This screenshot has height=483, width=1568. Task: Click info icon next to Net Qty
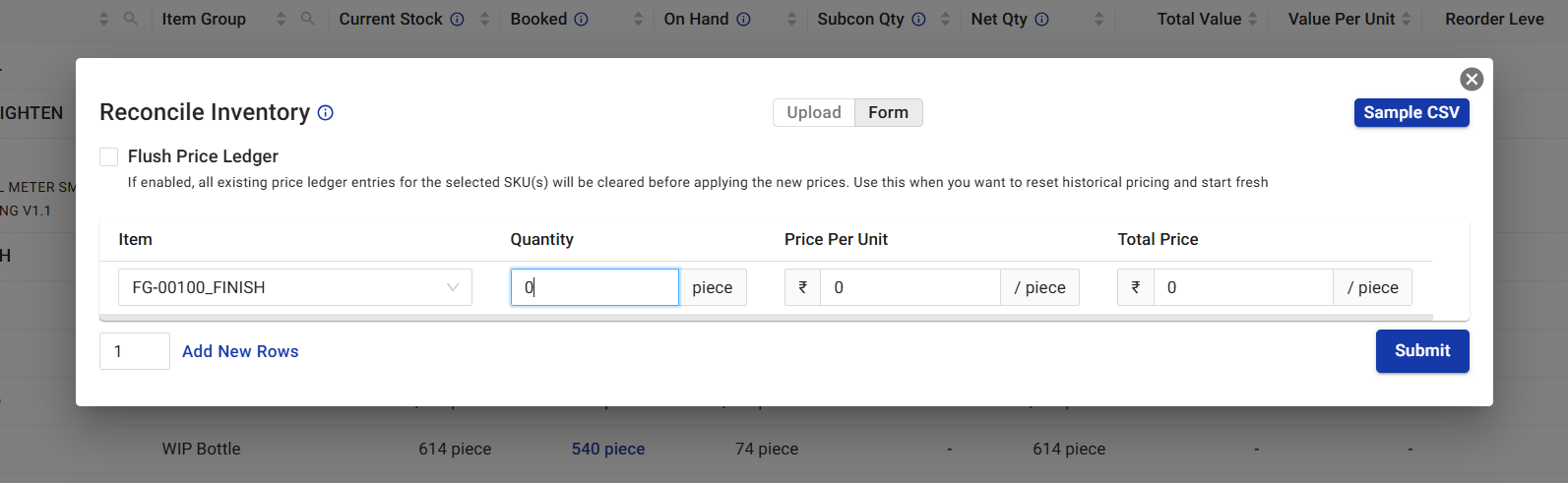1041,19
